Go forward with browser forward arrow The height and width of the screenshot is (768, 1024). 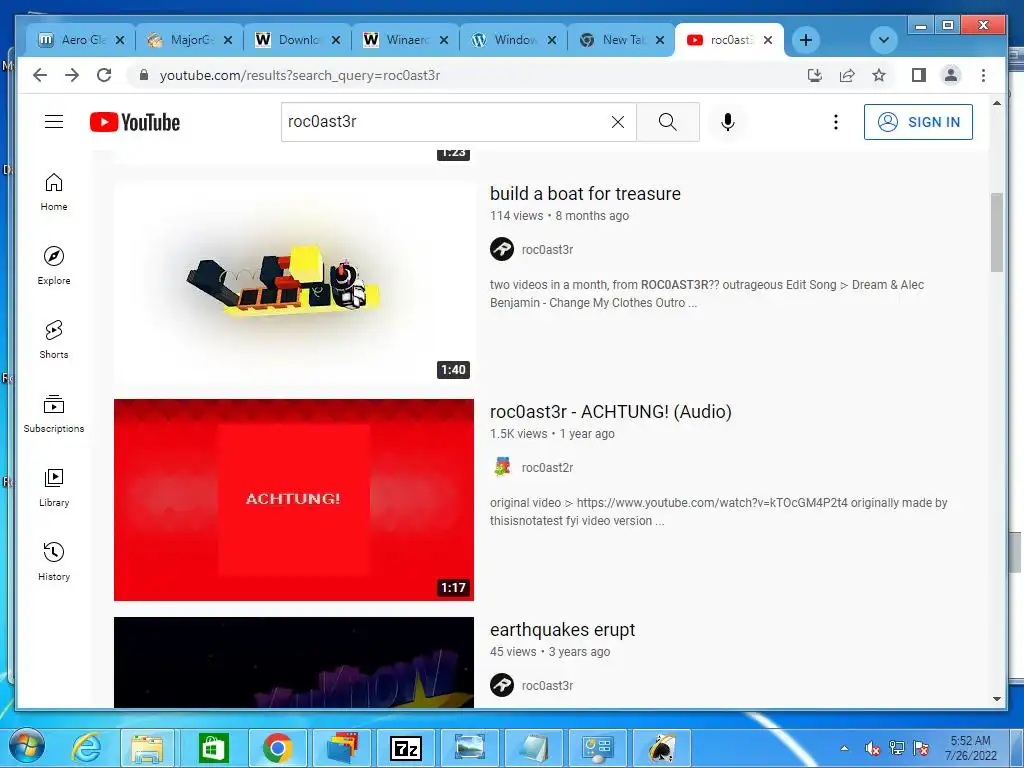coord(72,75)
